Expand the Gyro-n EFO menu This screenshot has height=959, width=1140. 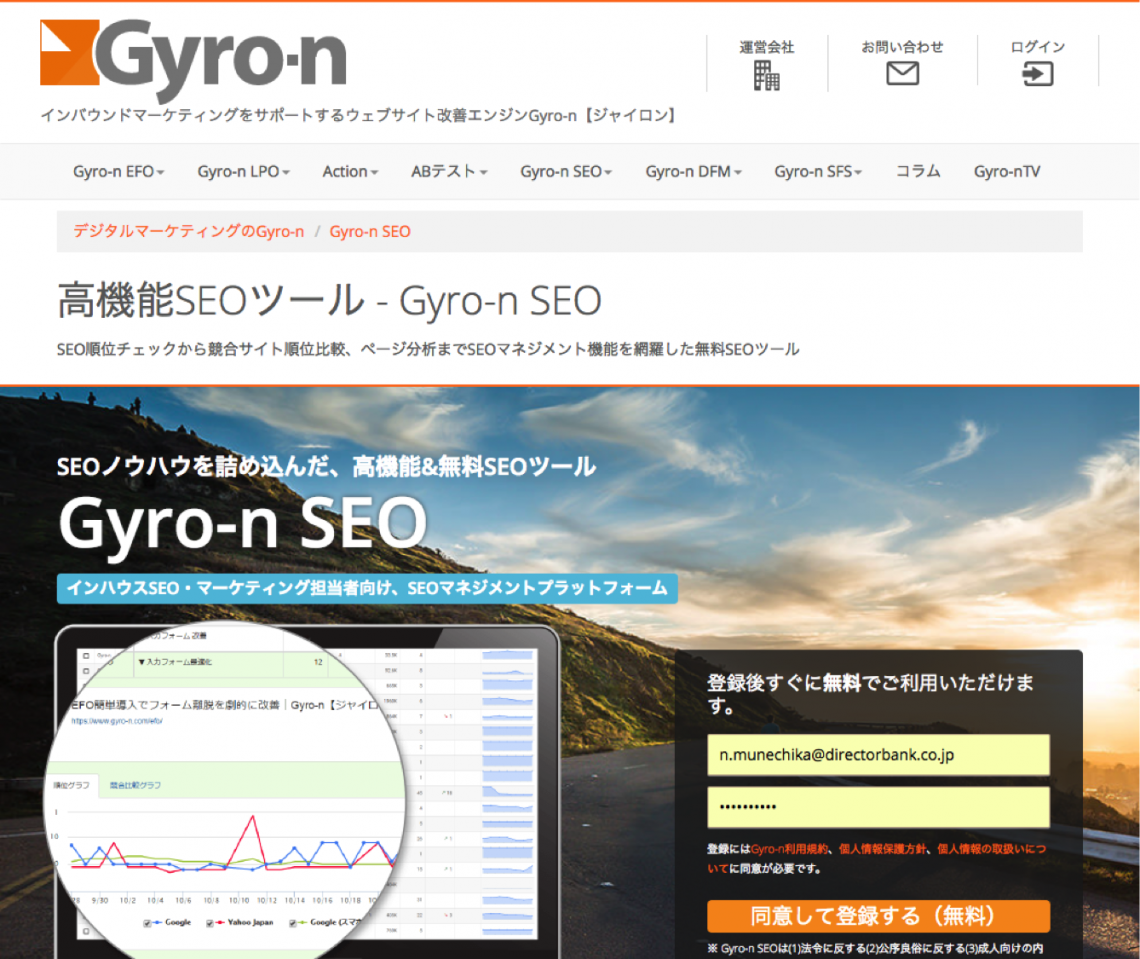tap(119, 172)
